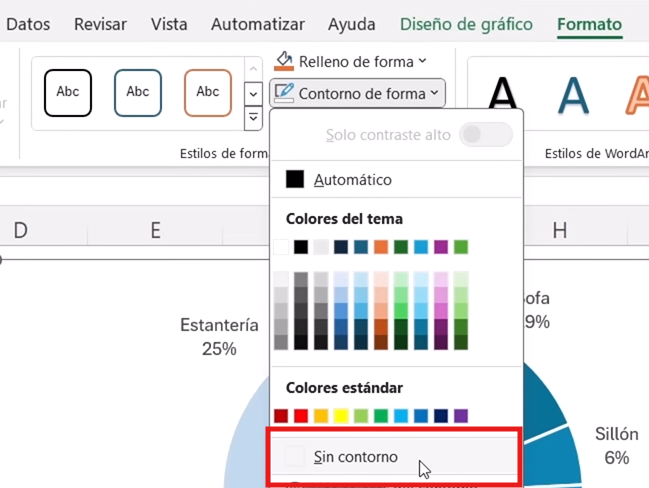
Task: Pick the dark navy theme color swatch
Action: click(x=341, y=247)
